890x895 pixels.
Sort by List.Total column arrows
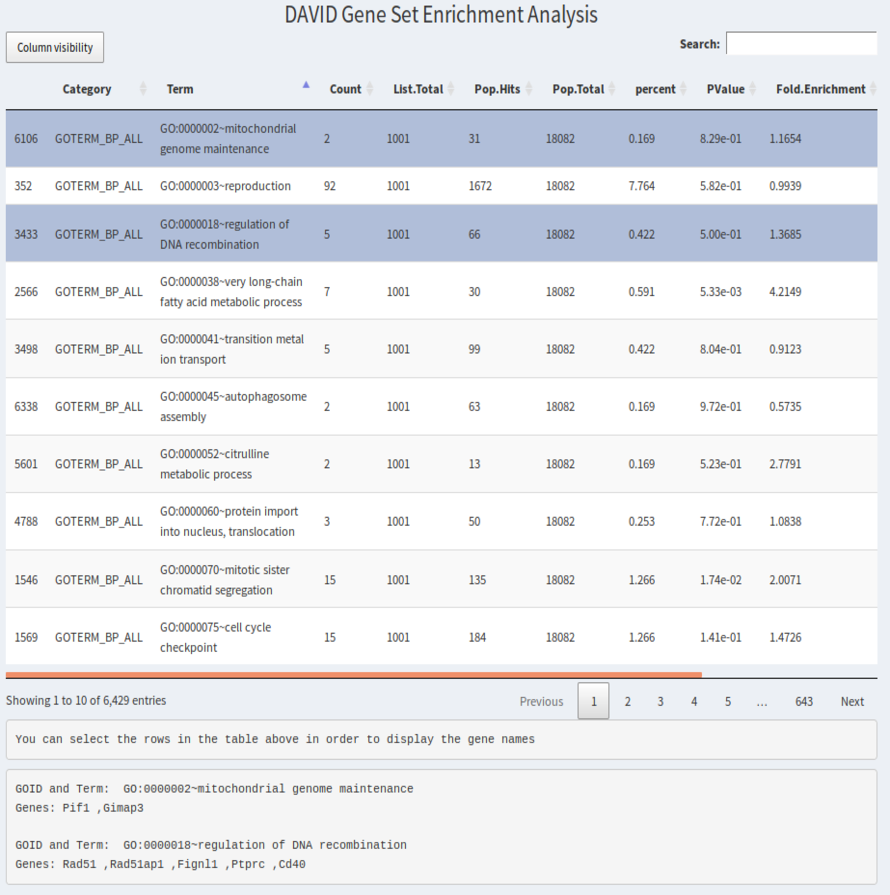[451, 89]
